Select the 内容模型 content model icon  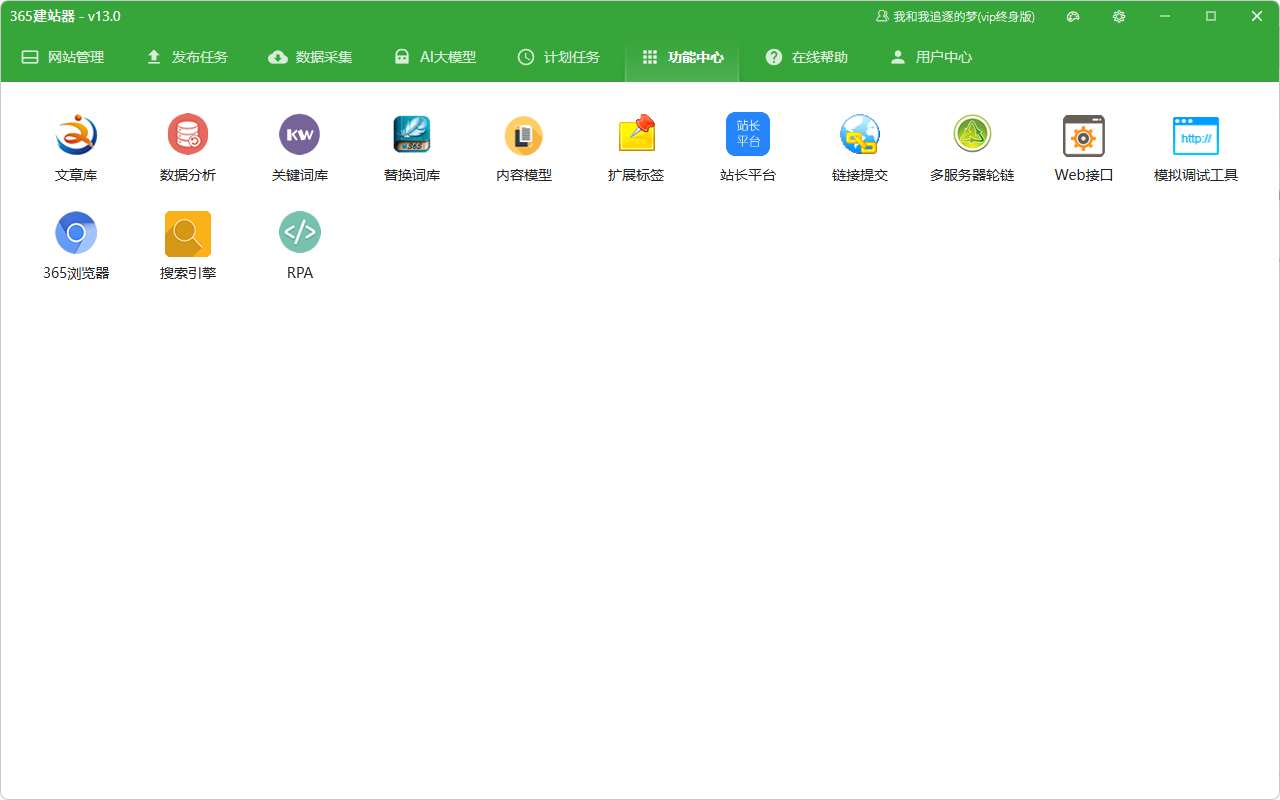(524, 135)
